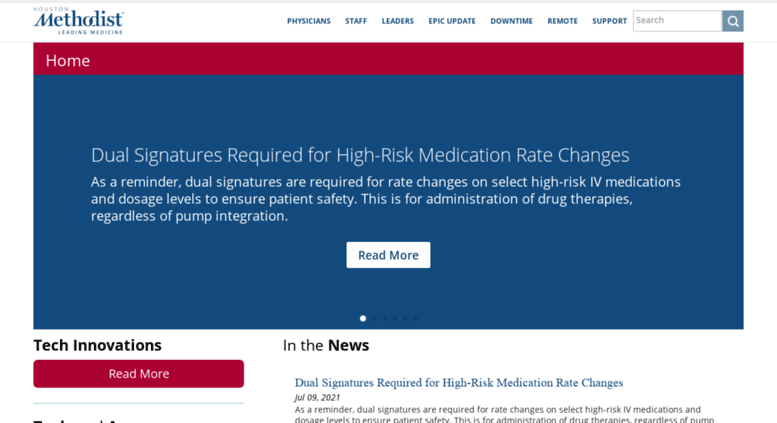Image resolution: width=777 pixels, height=423 pixels.
Task: Go to the Epic Update section
Action: tap(452, 21)
